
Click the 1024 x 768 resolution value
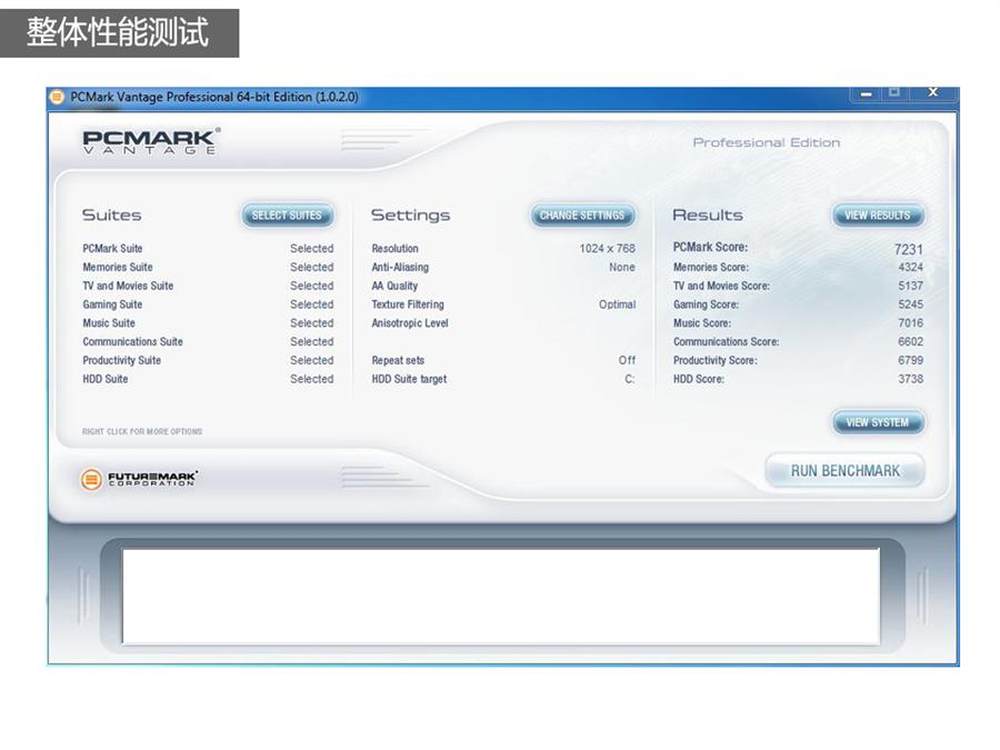click(x=607, y=248)
